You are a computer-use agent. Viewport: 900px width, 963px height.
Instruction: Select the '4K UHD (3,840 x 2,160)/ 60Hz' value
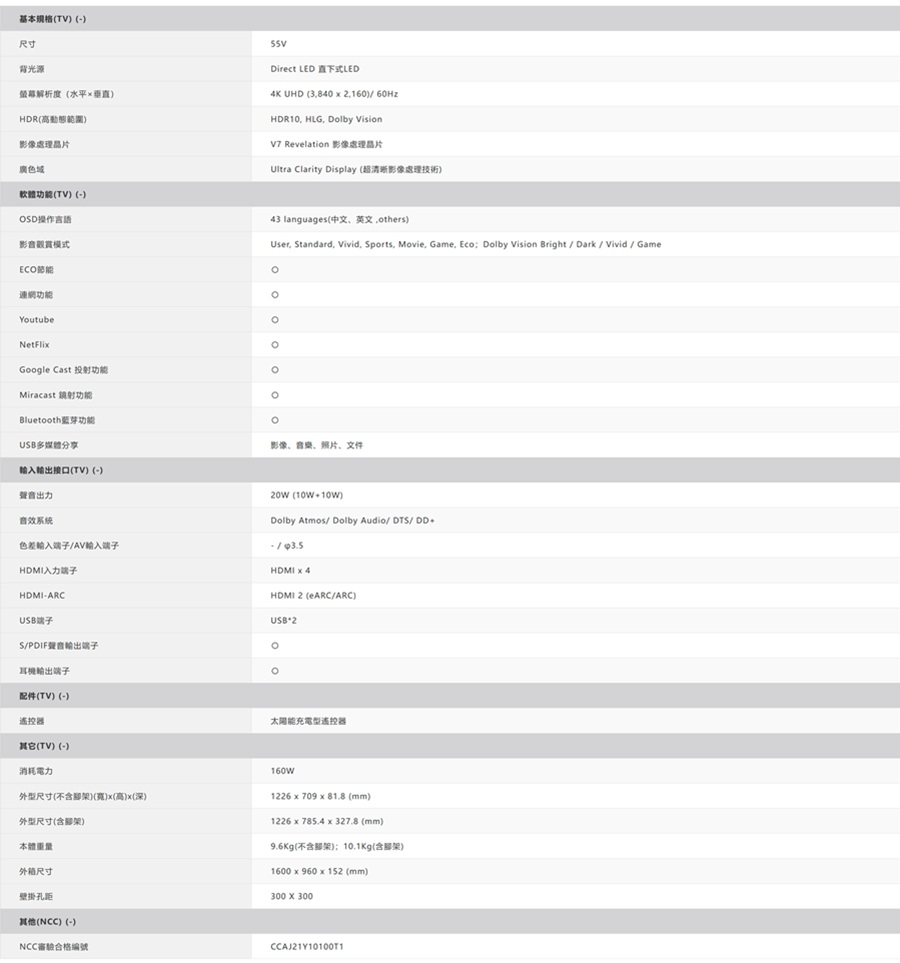coord(334,94)
